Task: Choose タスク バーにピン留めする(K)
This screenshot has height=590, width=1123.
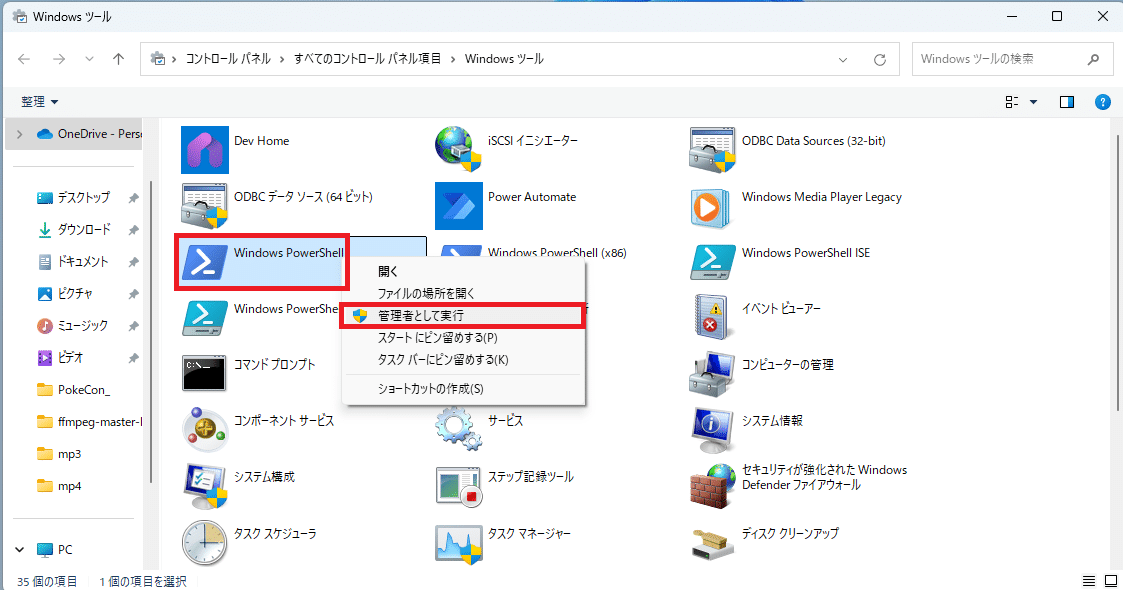Action: [463, 360]
